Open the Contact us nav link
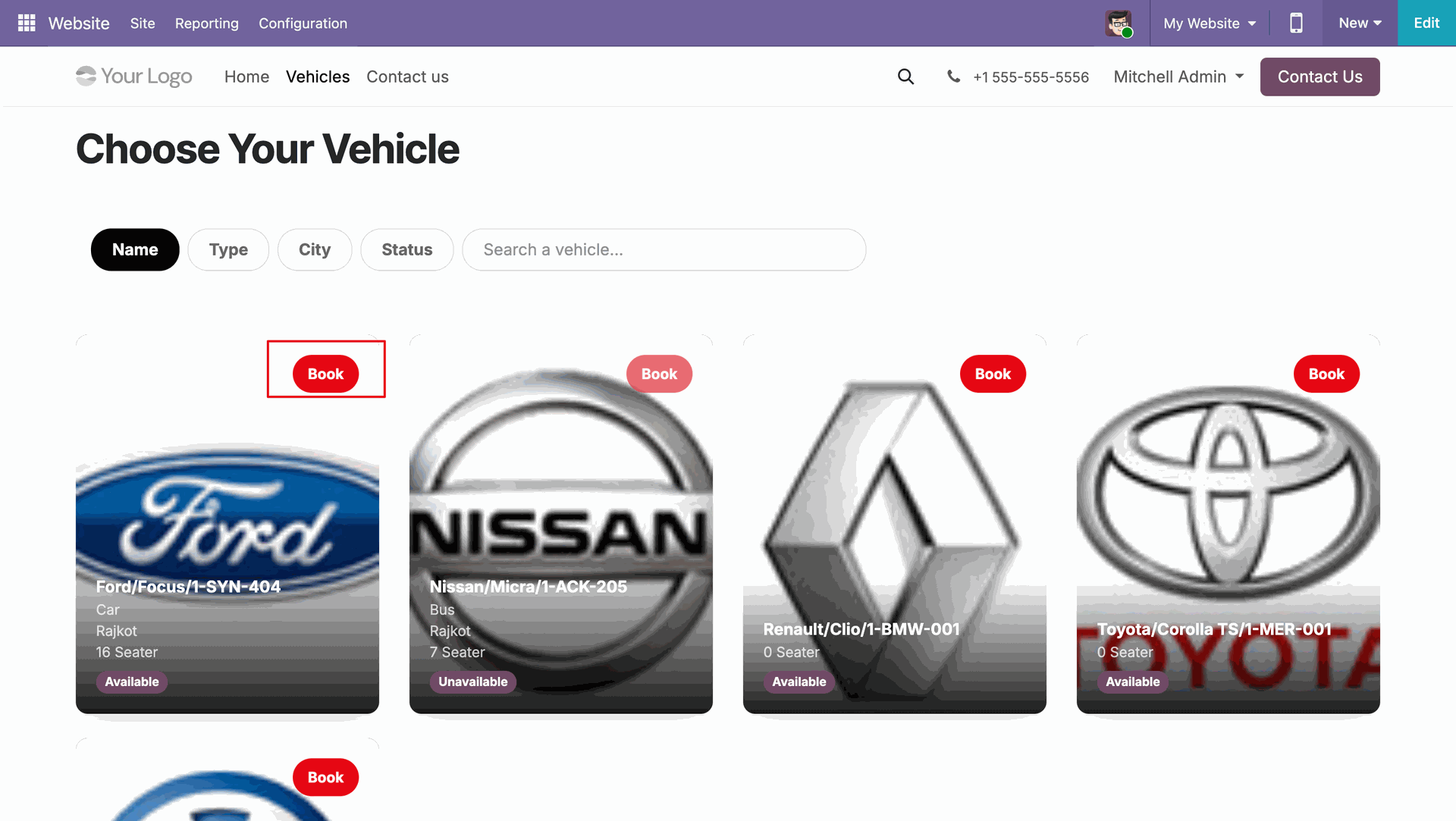This screenshot has height=821, width=1456. [x=407, y=77]
